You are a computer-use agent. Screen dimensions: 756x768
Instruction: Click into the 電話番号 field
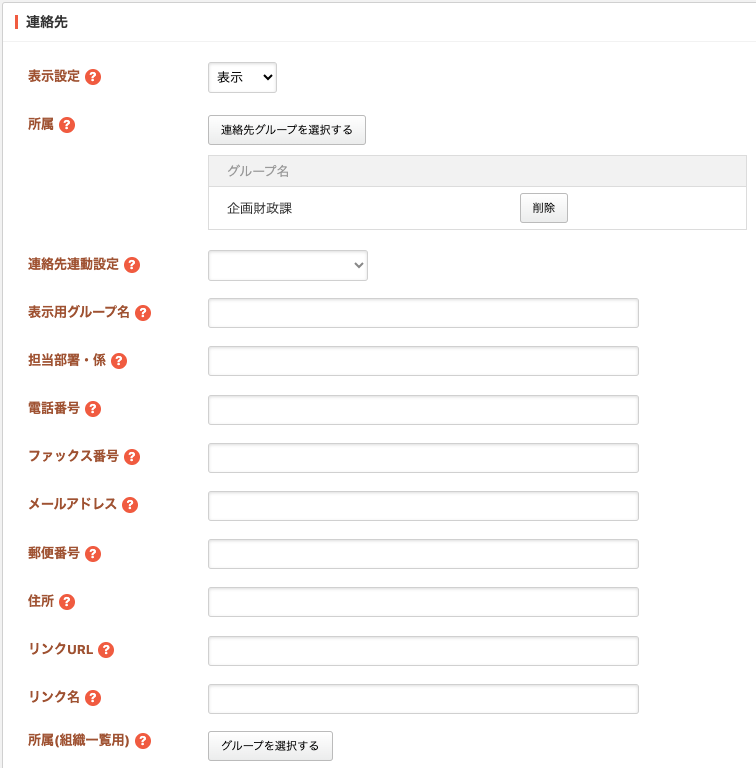pyautogui.click(x=424, y=410)
